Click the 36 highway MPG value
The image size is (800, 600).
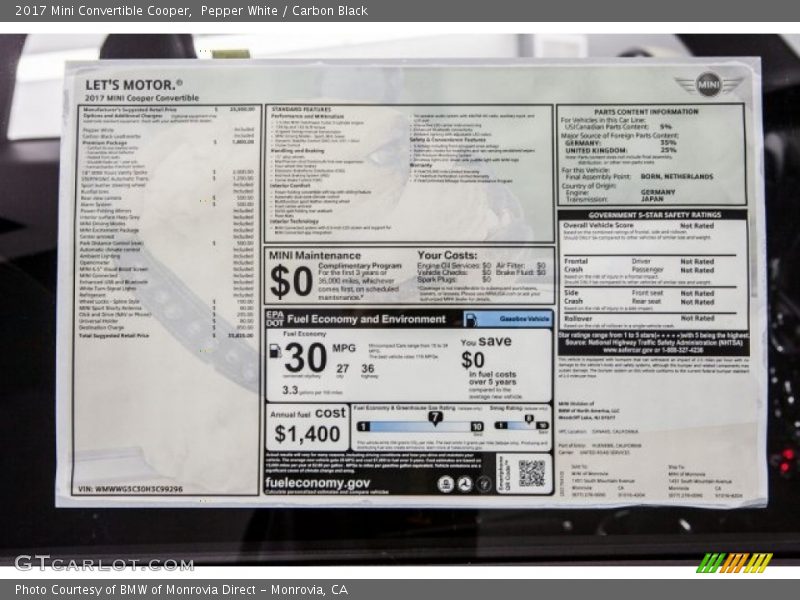pyautogui.click(x=368, y=368)
